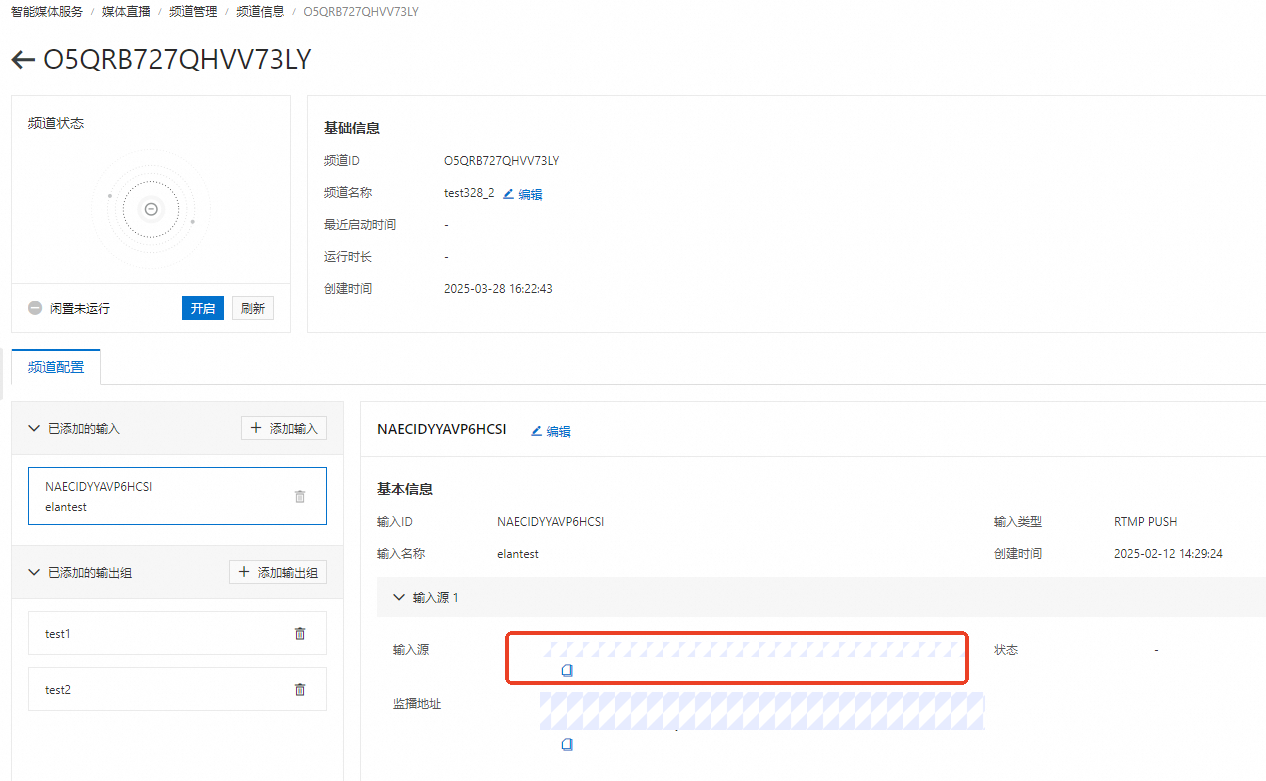Click the input creation time 2025-02-12 14:29:24

[x=1169, y=553]
